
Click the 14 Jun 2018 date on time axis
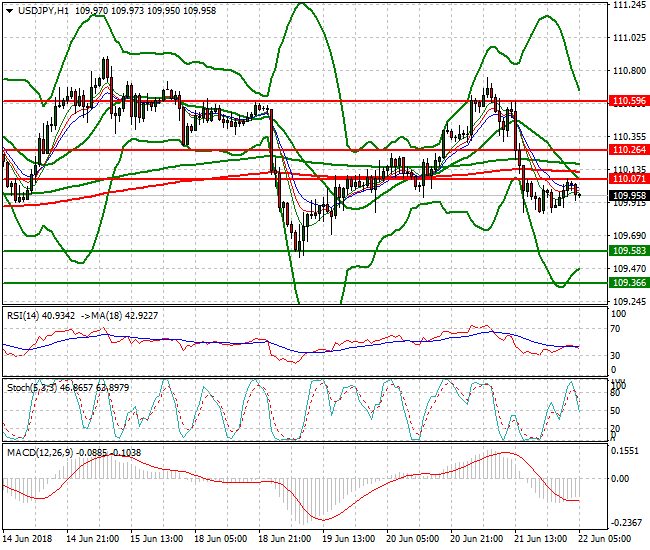(x=28, y=539)
